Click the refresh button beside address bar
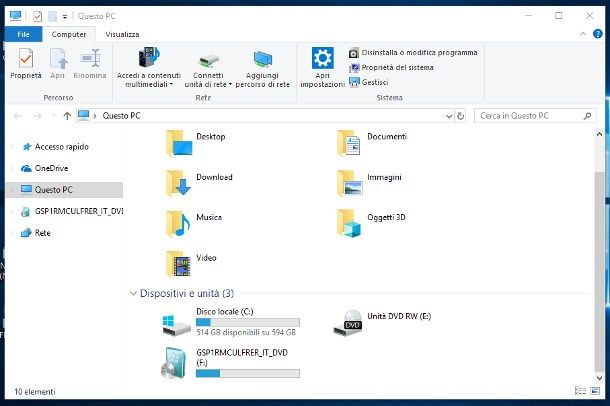 point(461,116)
